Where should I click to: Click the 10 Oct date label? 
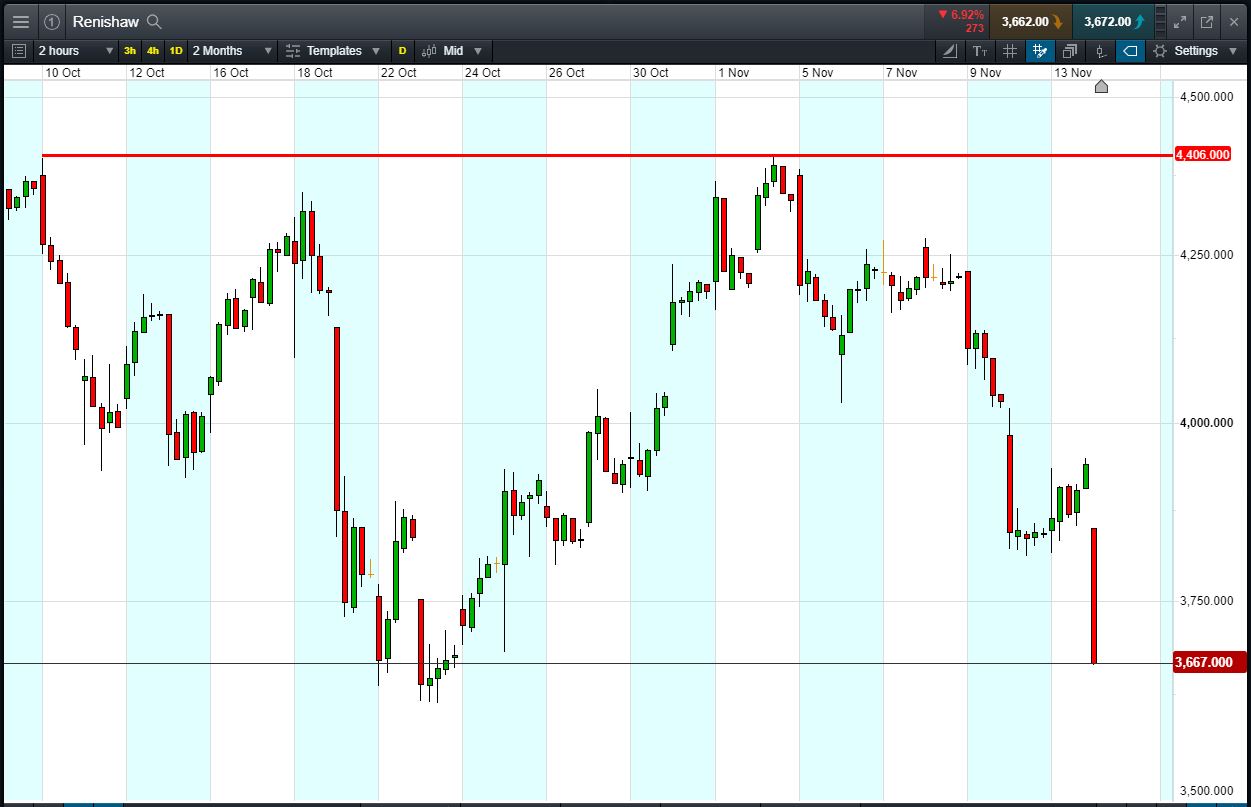point(63,73)
